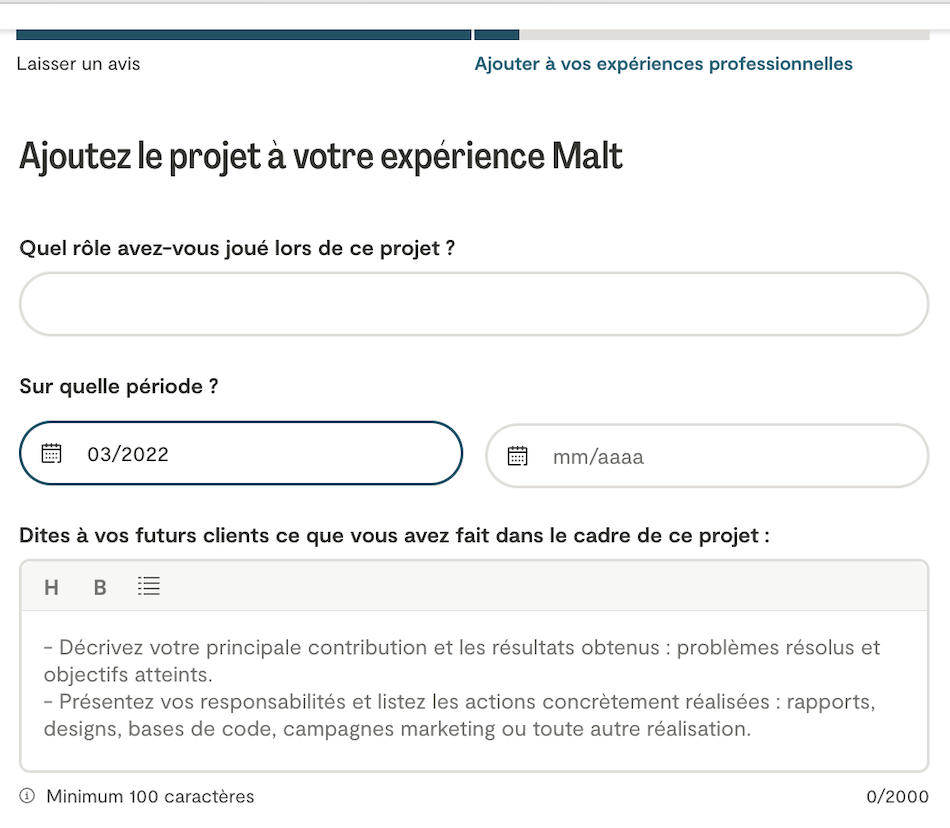950x828 pixels.
Task: Select Ajouter à vos expériences professionnelles step
Action: pyautogui.click(x=663, y=64)
